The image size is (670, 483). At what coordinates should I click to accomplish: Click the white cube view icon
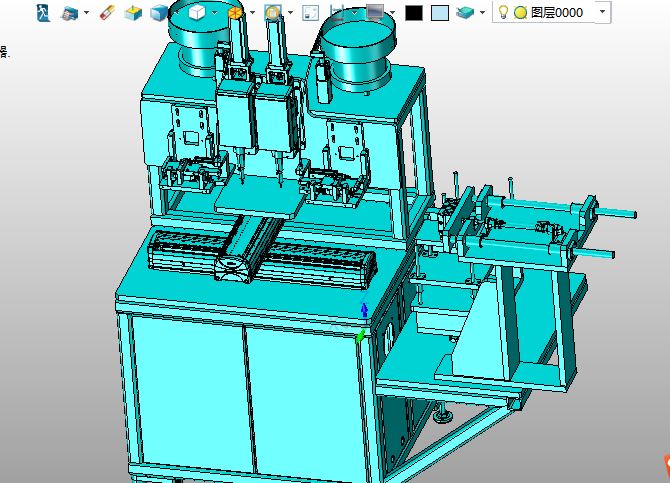click(197, 12)
